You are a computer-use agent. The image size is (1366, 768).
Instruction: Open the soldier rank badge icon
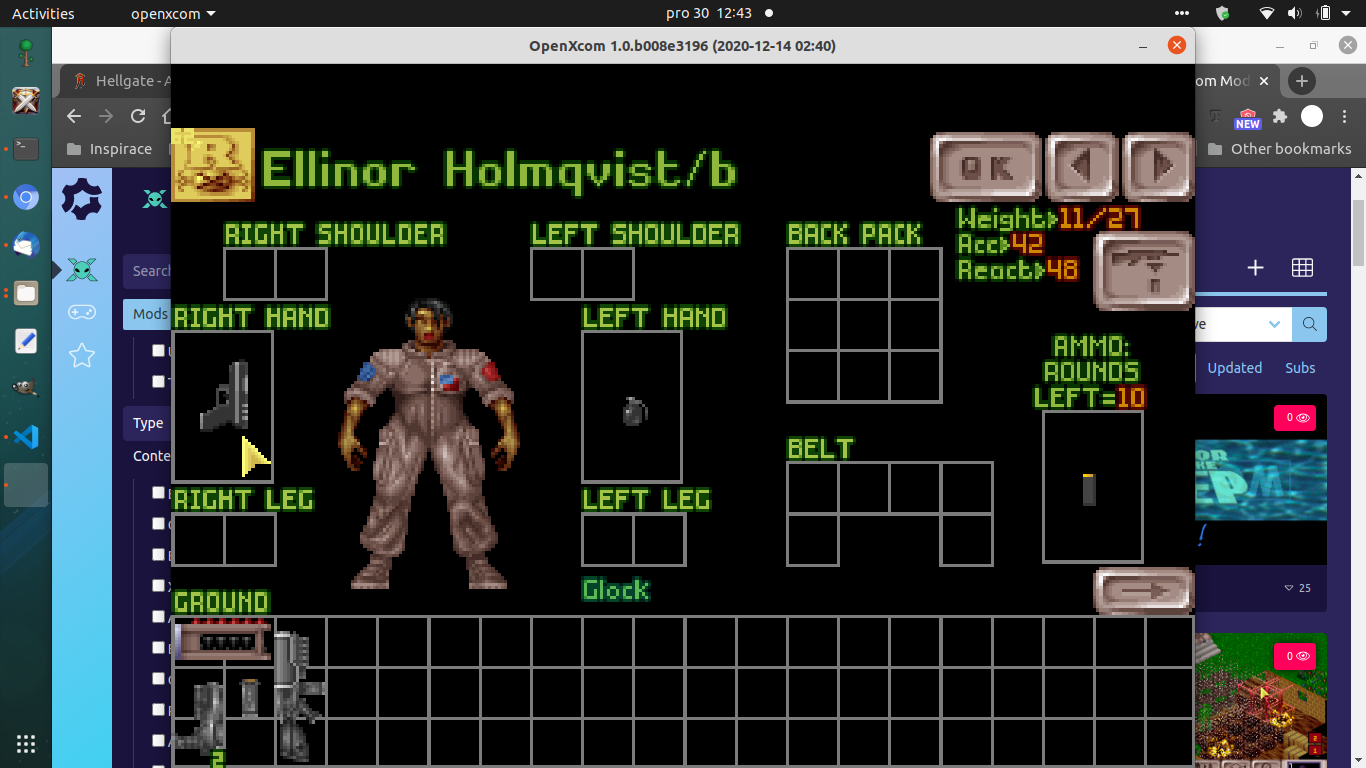point(213,165)
